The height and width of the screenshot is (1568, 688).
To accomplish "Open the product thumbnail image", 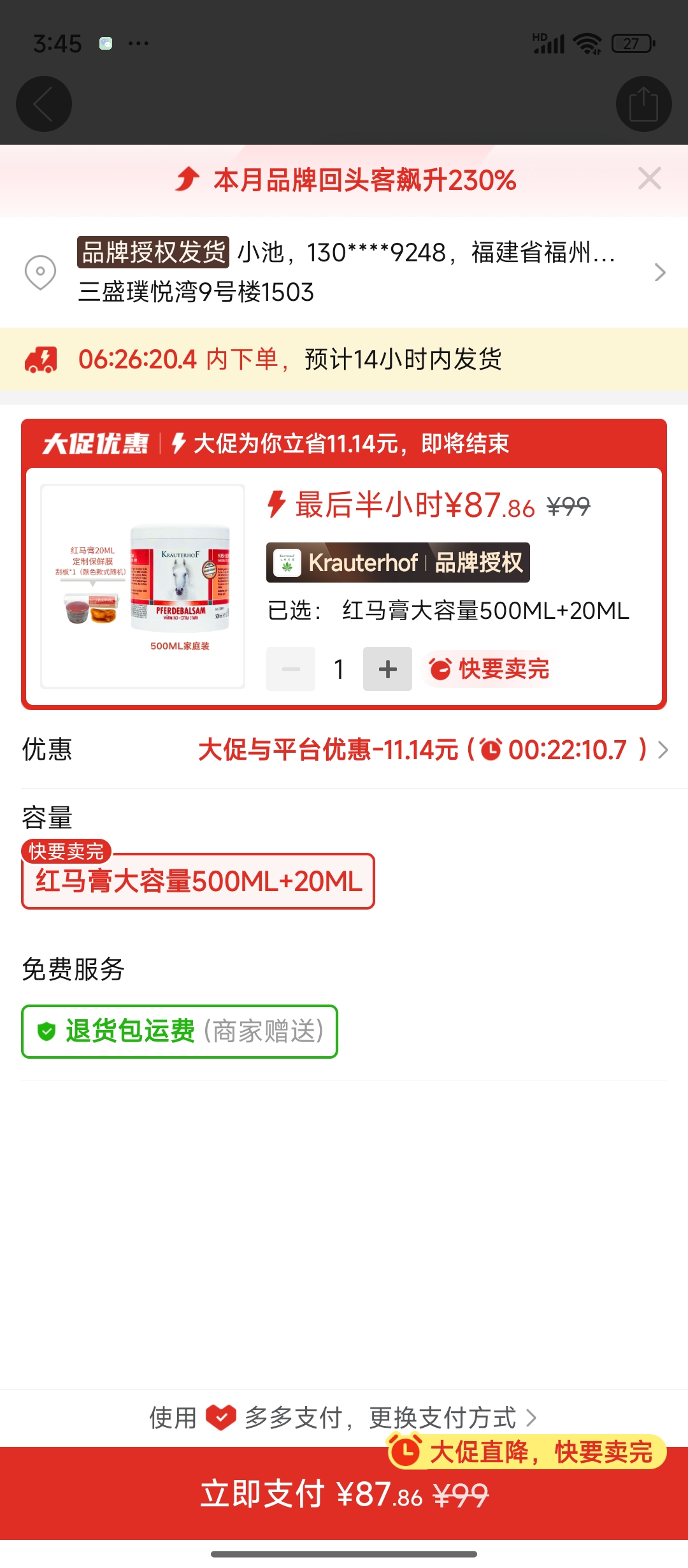I will click(x=143, y=586).
